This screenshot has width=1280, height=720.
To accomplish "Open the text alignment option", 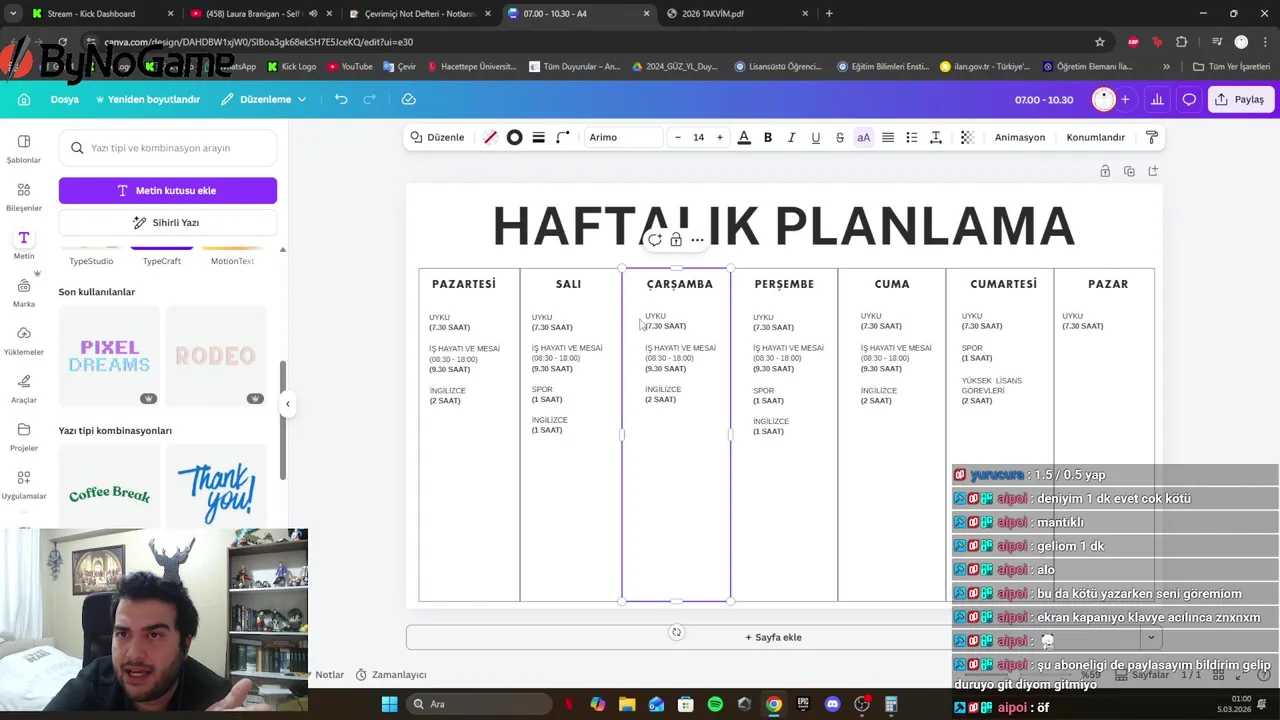I will tap(888, 137).
